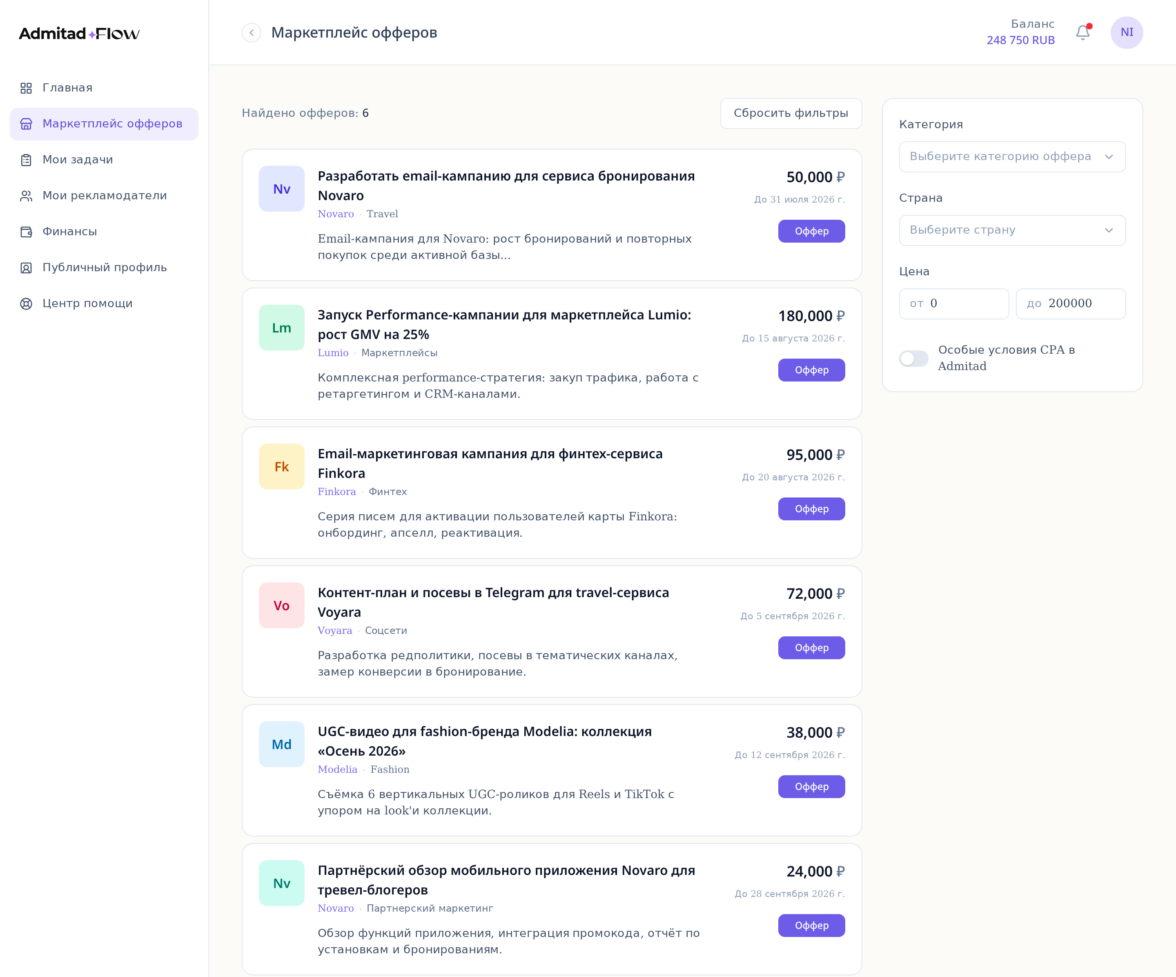Click the Fk logo of Finkora offer
The width and height of the screenshot is (1176, 977).
(282, 466)
